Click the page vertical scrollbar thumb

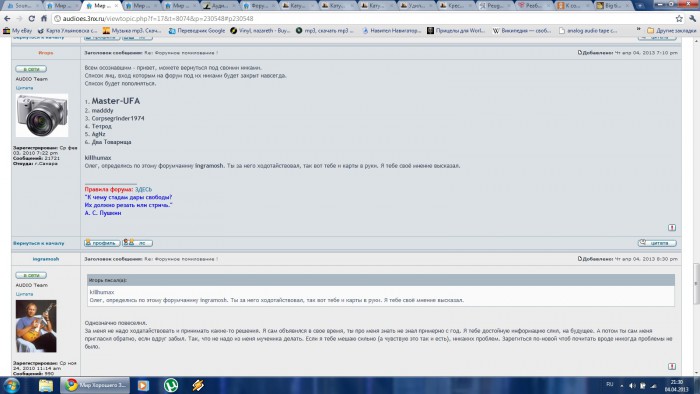(x=696, y=284)
